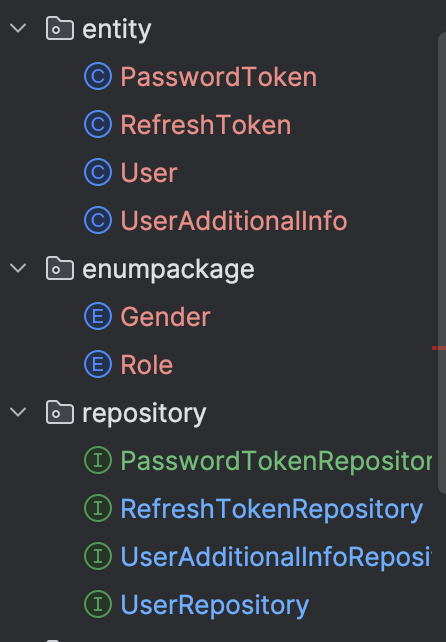Screen dimensions: 446x642
Task: Select the Role enum name
Action: [x=147, y=364]
